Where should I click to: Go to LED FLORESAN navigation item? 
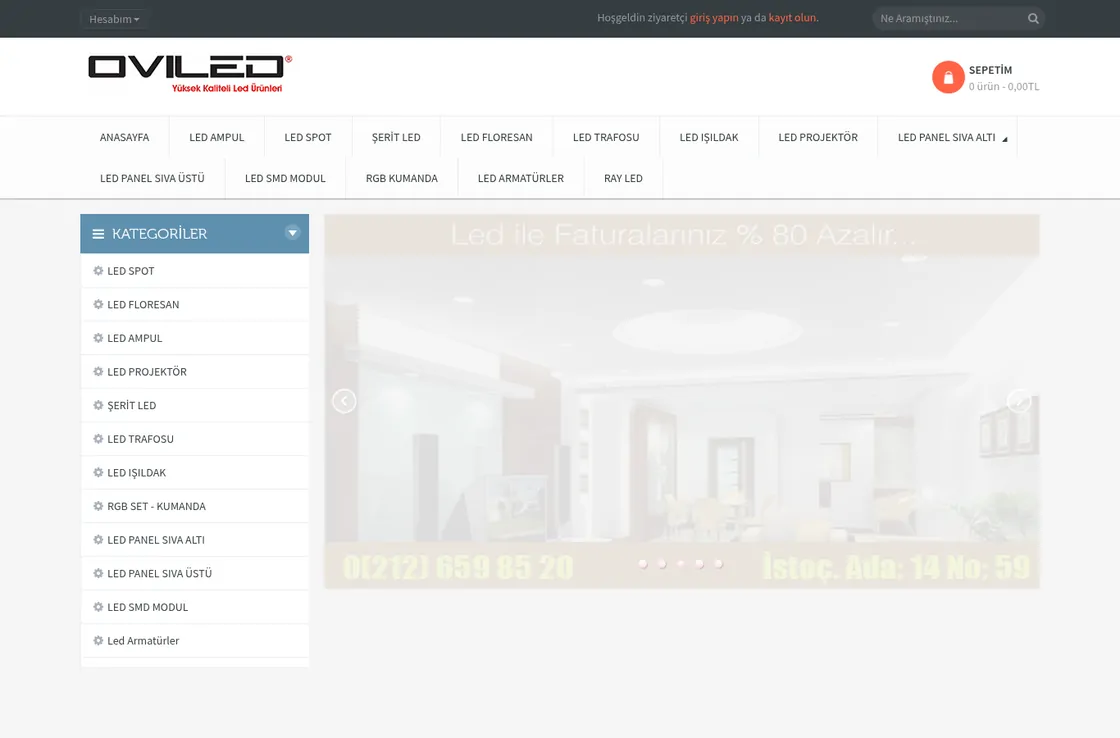click(x=496, y=137)
